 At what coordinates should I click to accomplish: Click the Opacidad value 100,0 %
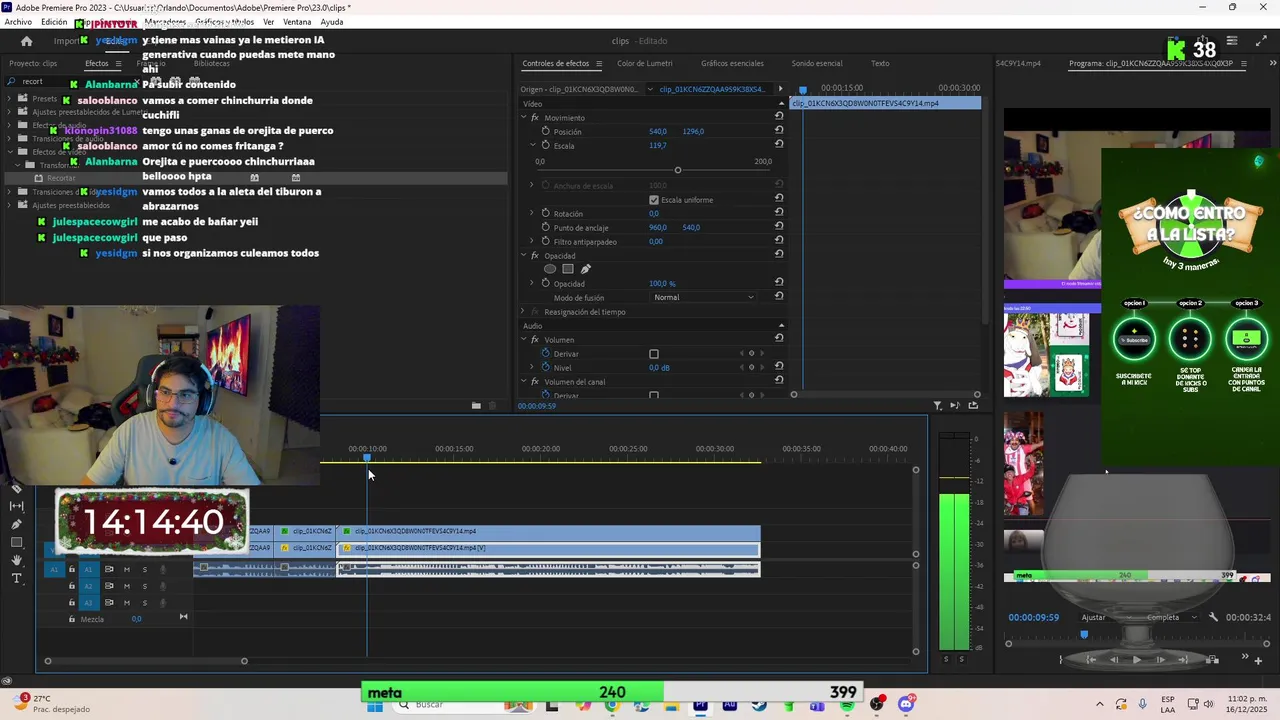[662, 283]
